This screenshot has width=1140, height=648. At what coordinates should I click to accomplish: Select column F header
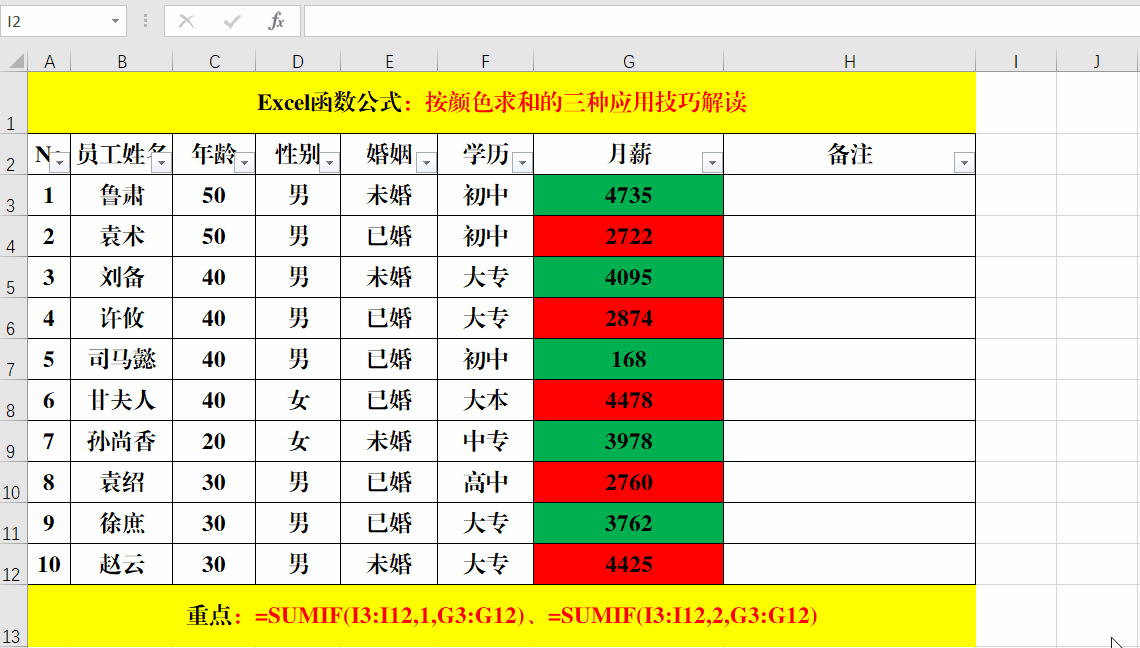[485, 62]
